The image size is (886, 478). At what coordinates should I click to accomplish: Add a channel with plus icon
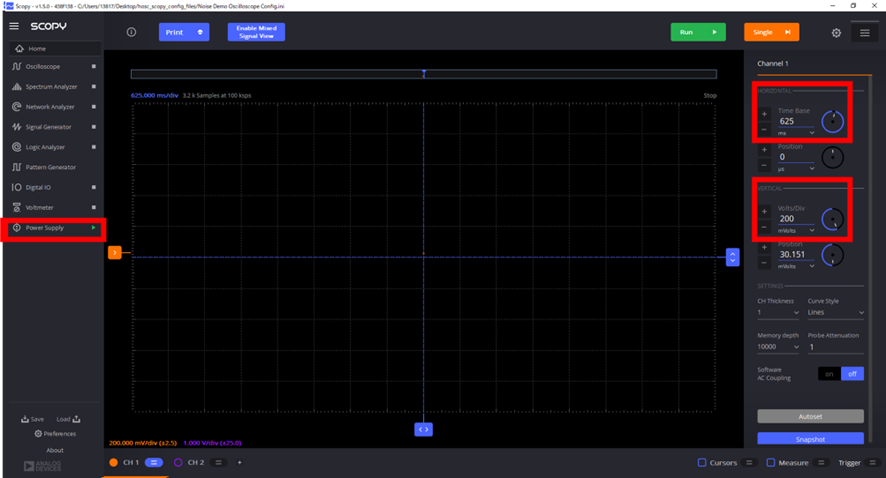pyautogui.click(x=240, y=463)
